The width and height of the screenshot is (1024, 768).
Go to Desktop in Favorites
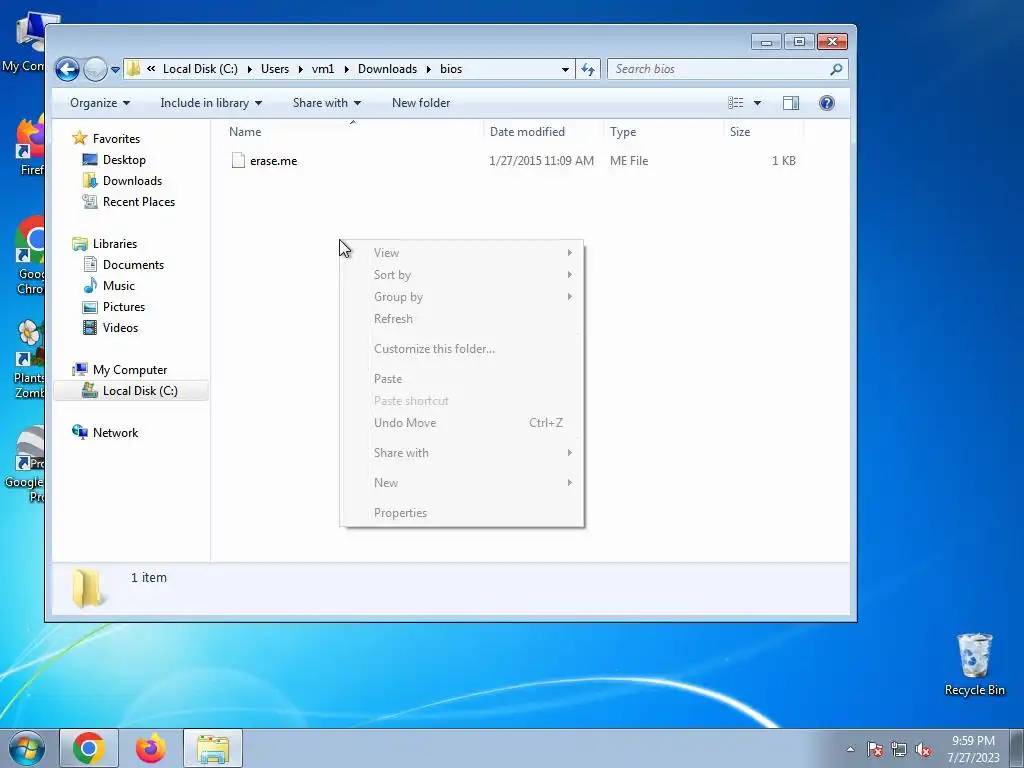click(123, 160)
